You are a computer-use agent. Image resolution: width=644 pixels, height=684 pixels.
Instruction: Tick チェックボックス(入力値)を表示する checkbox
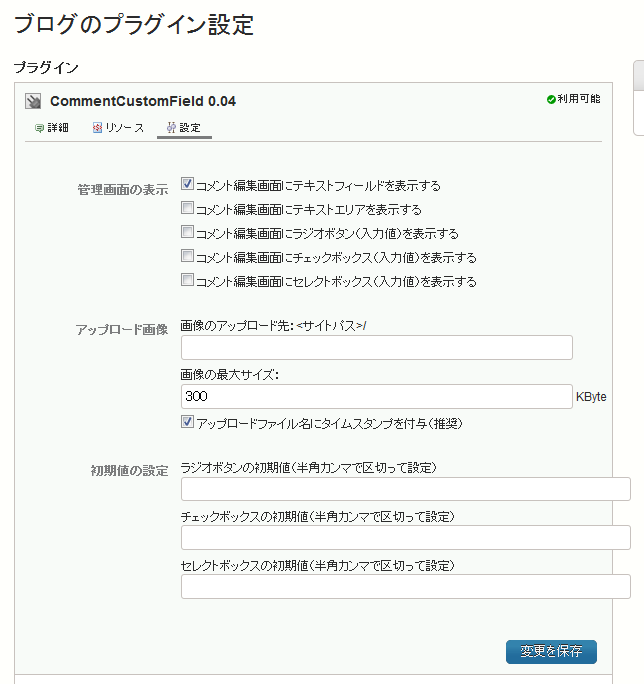187,256
